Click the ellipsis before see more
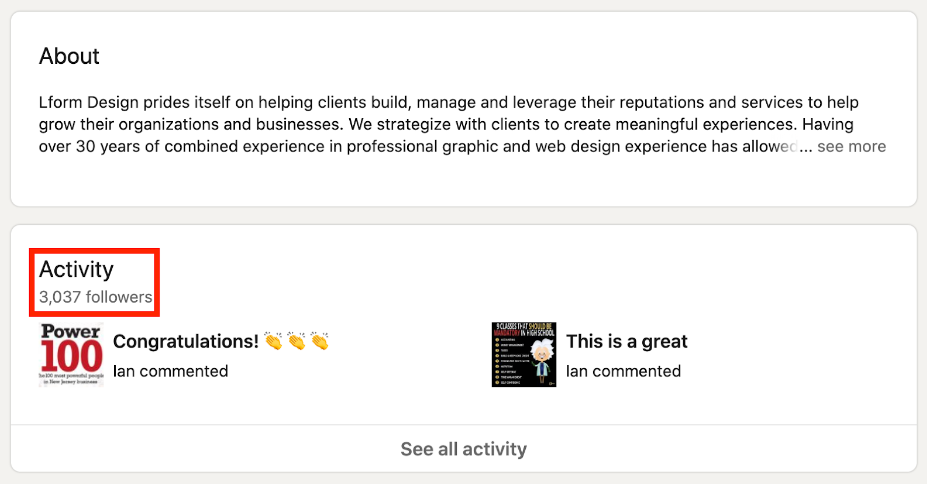 (x=806, y=147)
